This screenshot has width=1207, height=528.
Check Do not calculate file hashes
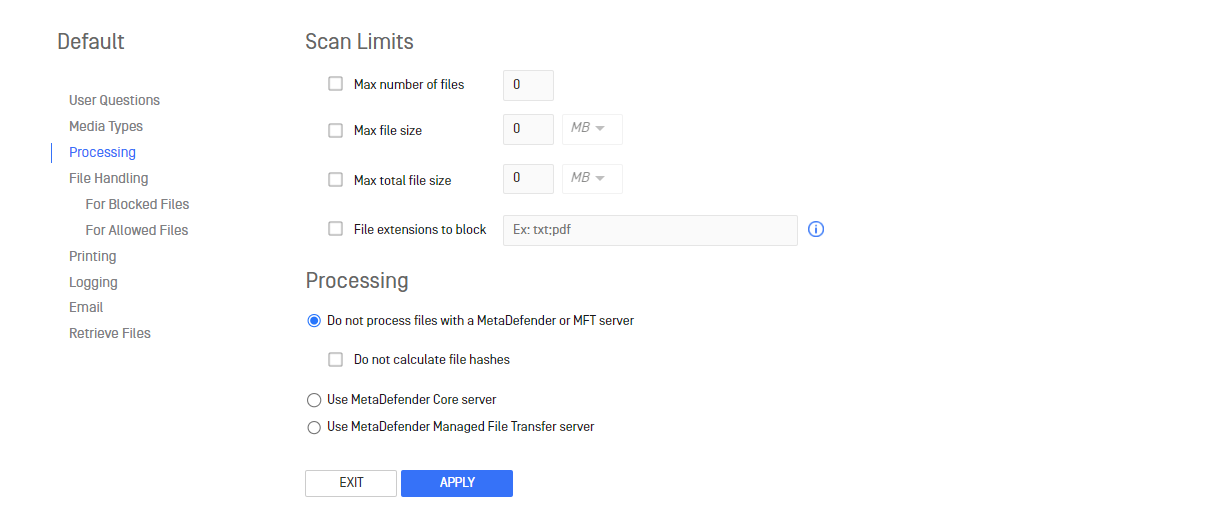pyautogui.click(x=336, y=359)
